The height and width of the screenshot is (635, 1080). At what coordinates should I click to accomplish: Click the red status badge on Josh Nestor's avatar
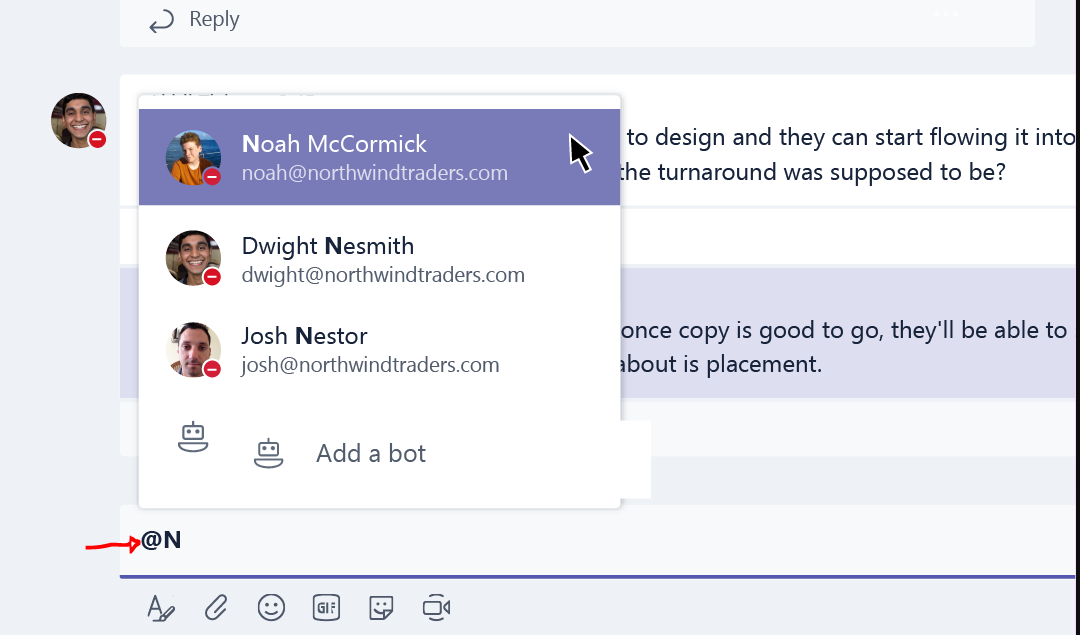point(212,369)
